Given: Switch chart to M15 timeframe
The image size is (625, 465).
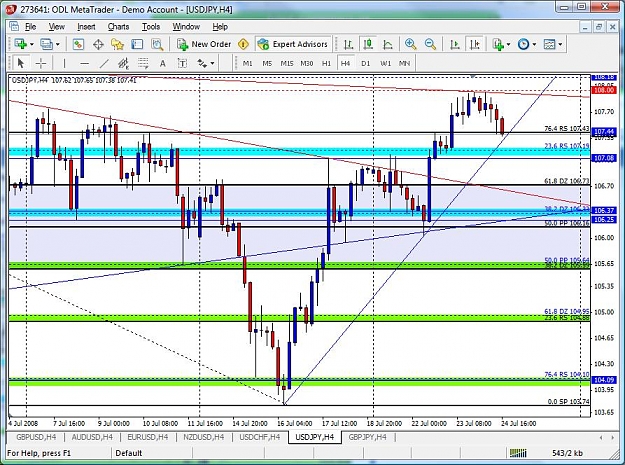Looking at the screenshot, I should point(287,63).
